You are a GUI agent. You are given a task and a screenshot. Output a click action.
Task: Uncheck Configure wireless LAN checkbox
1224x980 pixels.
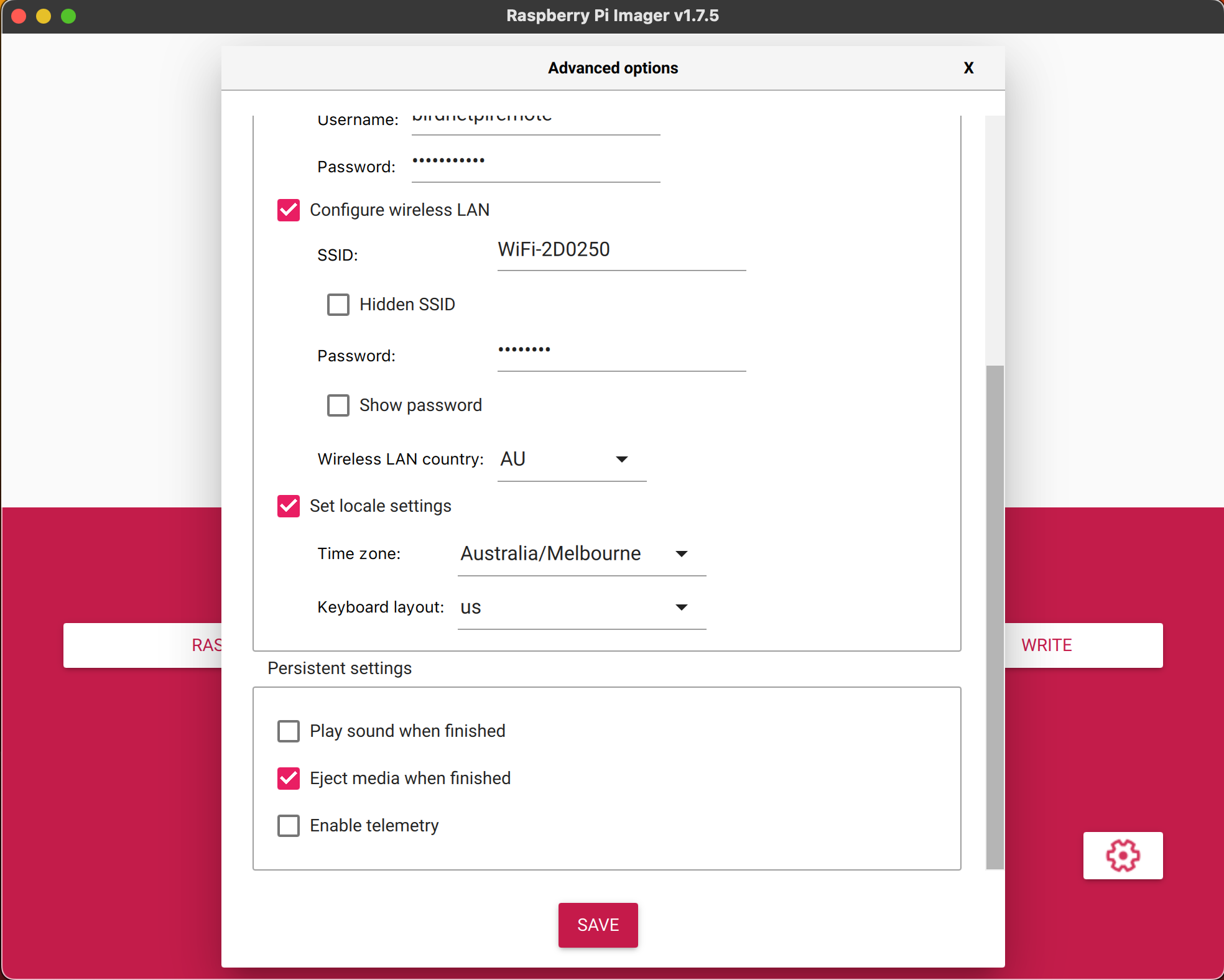pyautogui.click(x=289, y=210)
